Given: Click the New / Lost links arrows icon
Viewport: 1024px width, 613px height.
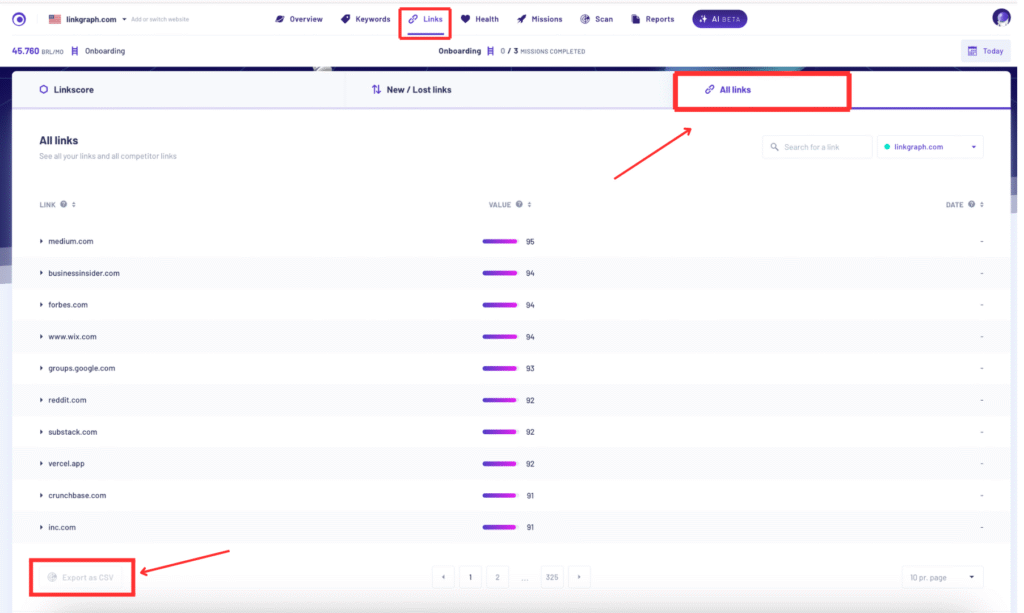Looking at the screenshot, I should pyautogui.click(x=376, y=89).
